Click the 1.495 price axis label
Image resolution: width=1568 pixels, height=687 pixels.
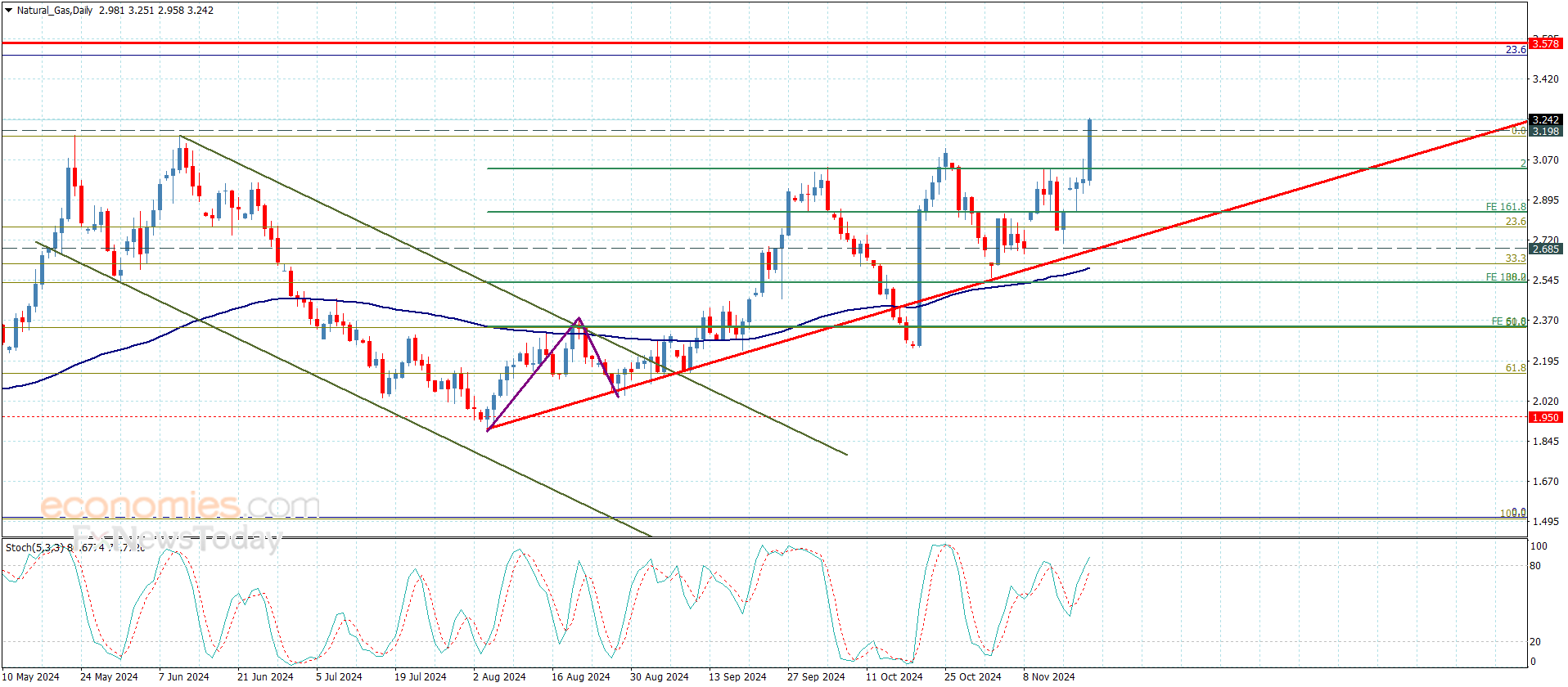point(1545,522)
